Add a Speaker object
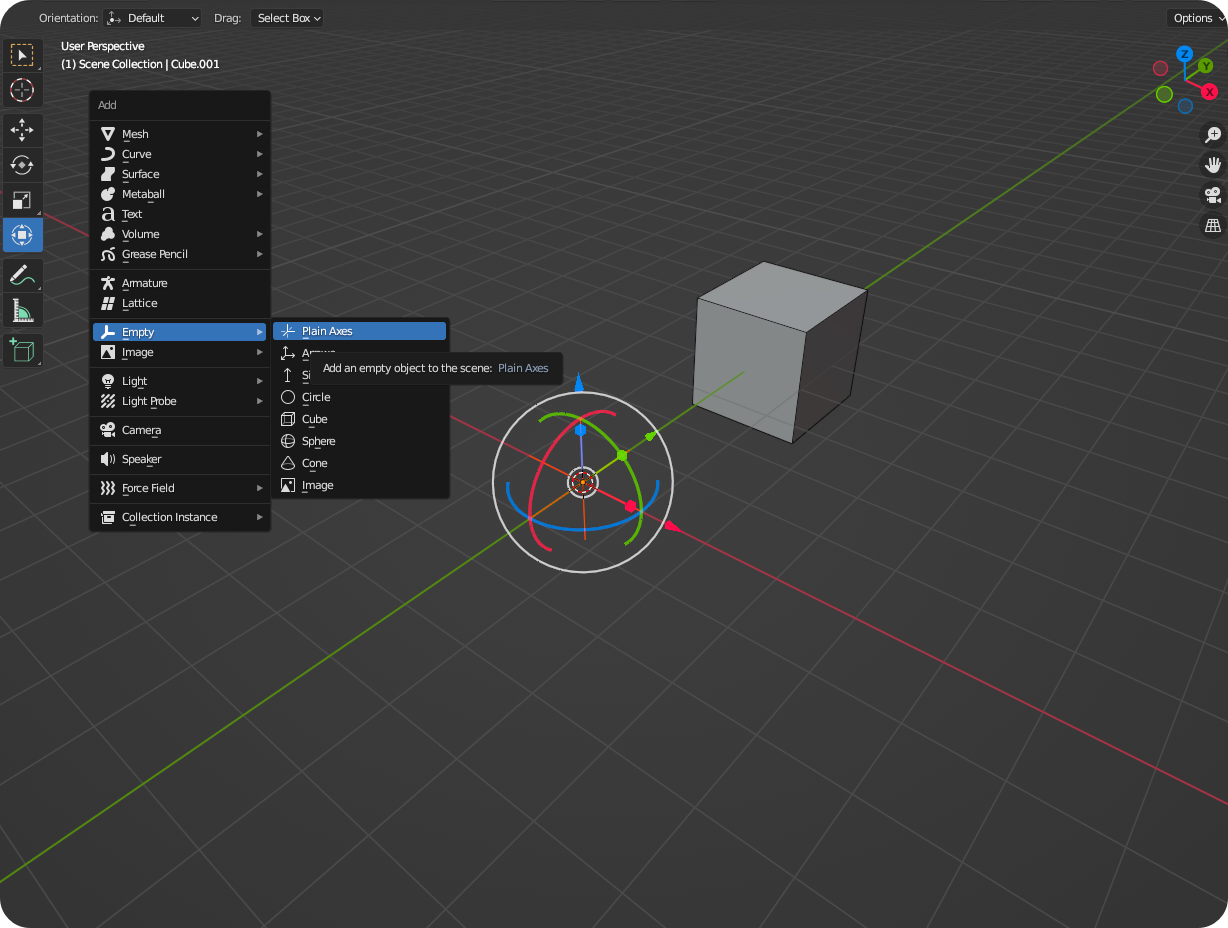 (181, 459)
